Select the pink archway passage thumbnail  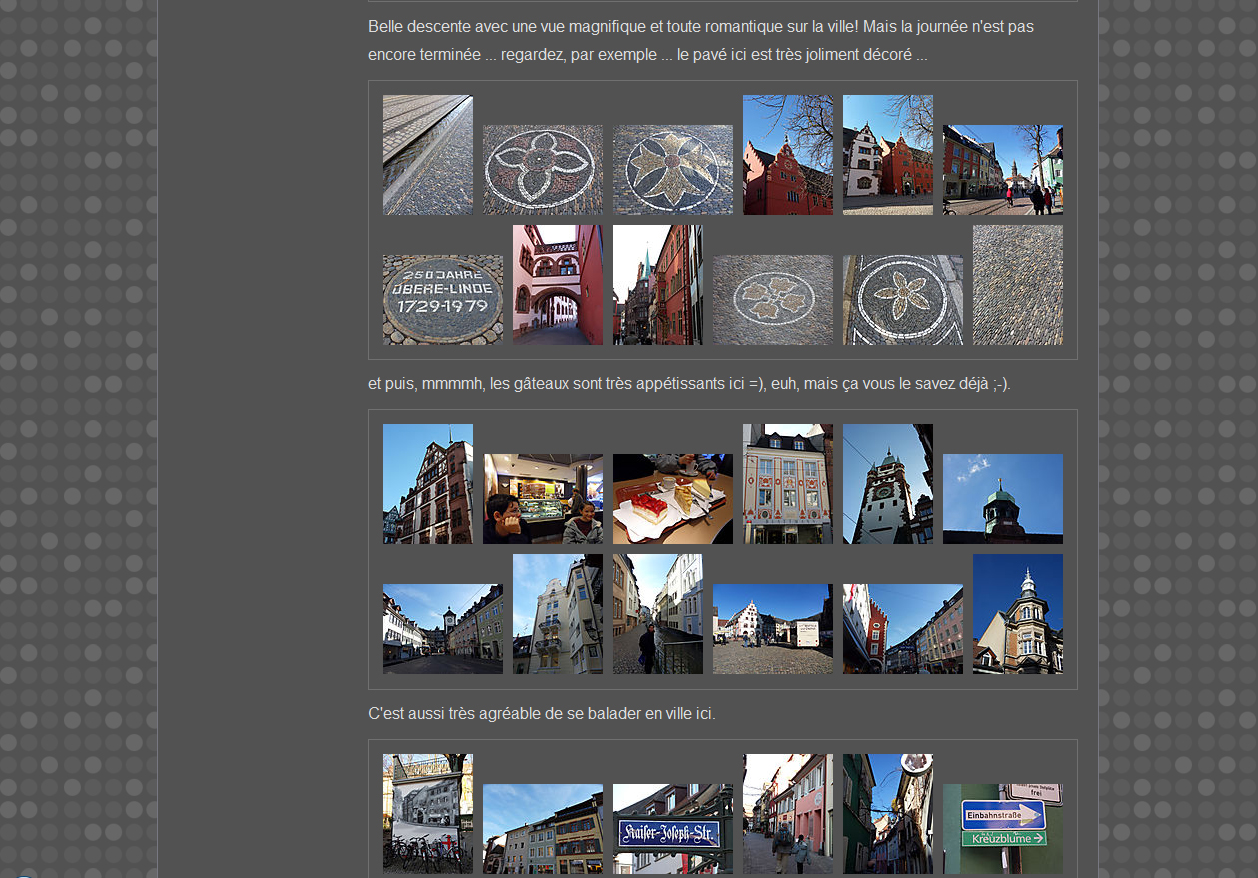coord(557,284)
